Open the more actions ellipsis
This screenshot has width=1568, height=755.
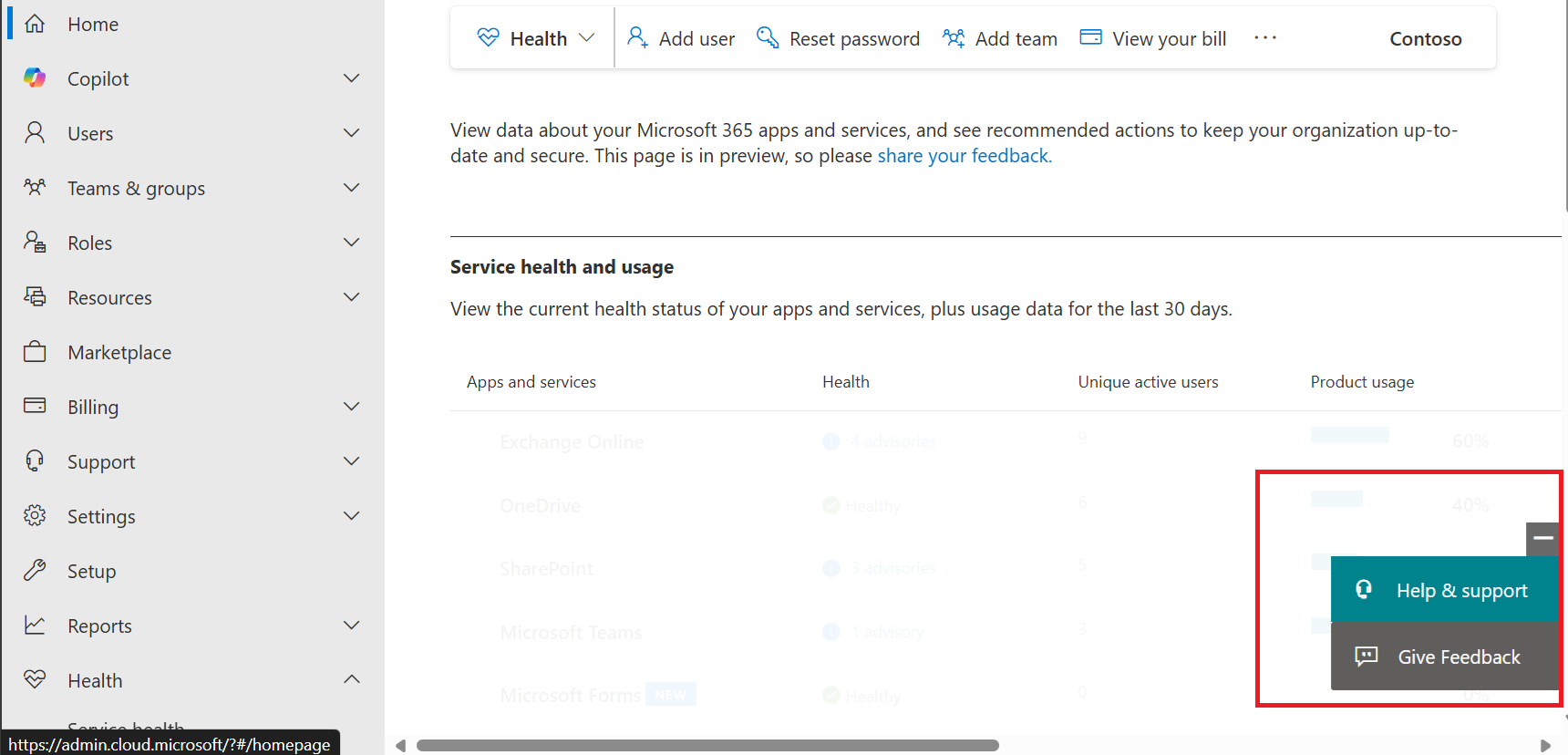coord(1265,37)
